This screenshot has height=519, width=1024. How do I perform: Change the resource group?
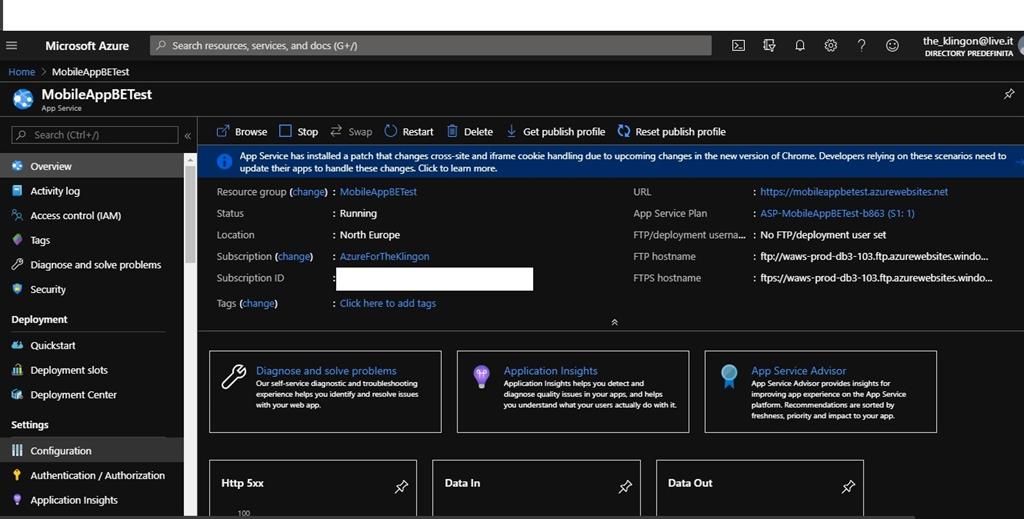point(308,192)
